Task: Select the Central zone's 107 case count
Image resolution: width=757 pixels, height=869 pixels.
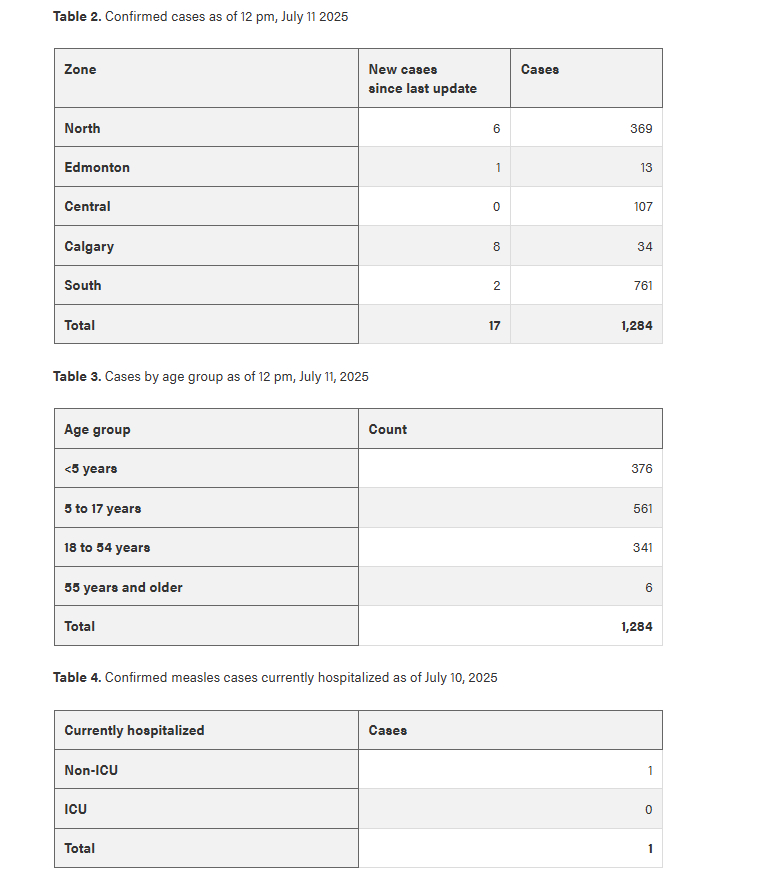Action: 643,207
